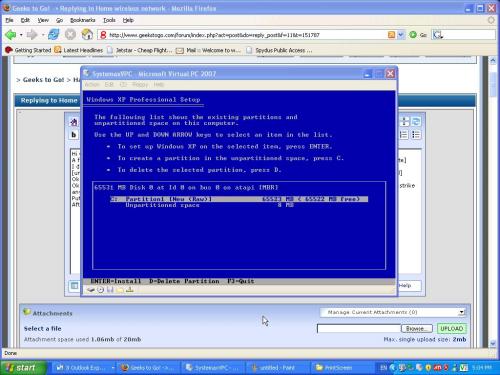This screenshot has height=375, width=500.
Task: Select 'C: Partition1 [New (Raw)]' row in setup
Action: pyautogui.click(x=239, y=199)
